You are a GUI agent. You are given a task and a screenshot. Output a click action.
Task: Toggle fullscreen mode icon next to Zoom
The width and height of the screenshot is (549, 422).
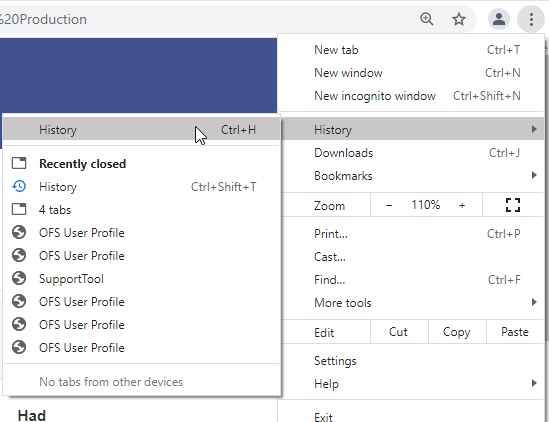tap(513, 205)
